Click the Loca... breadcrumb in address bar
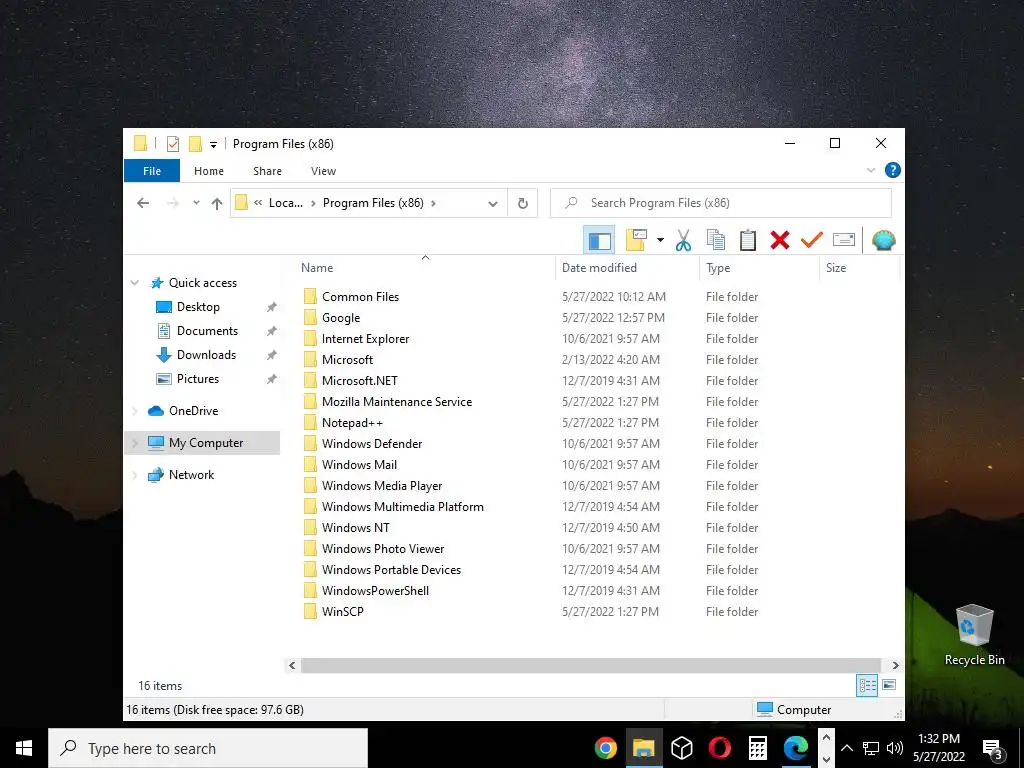Screen dimensions: 1024x768 tap(285, 203)
